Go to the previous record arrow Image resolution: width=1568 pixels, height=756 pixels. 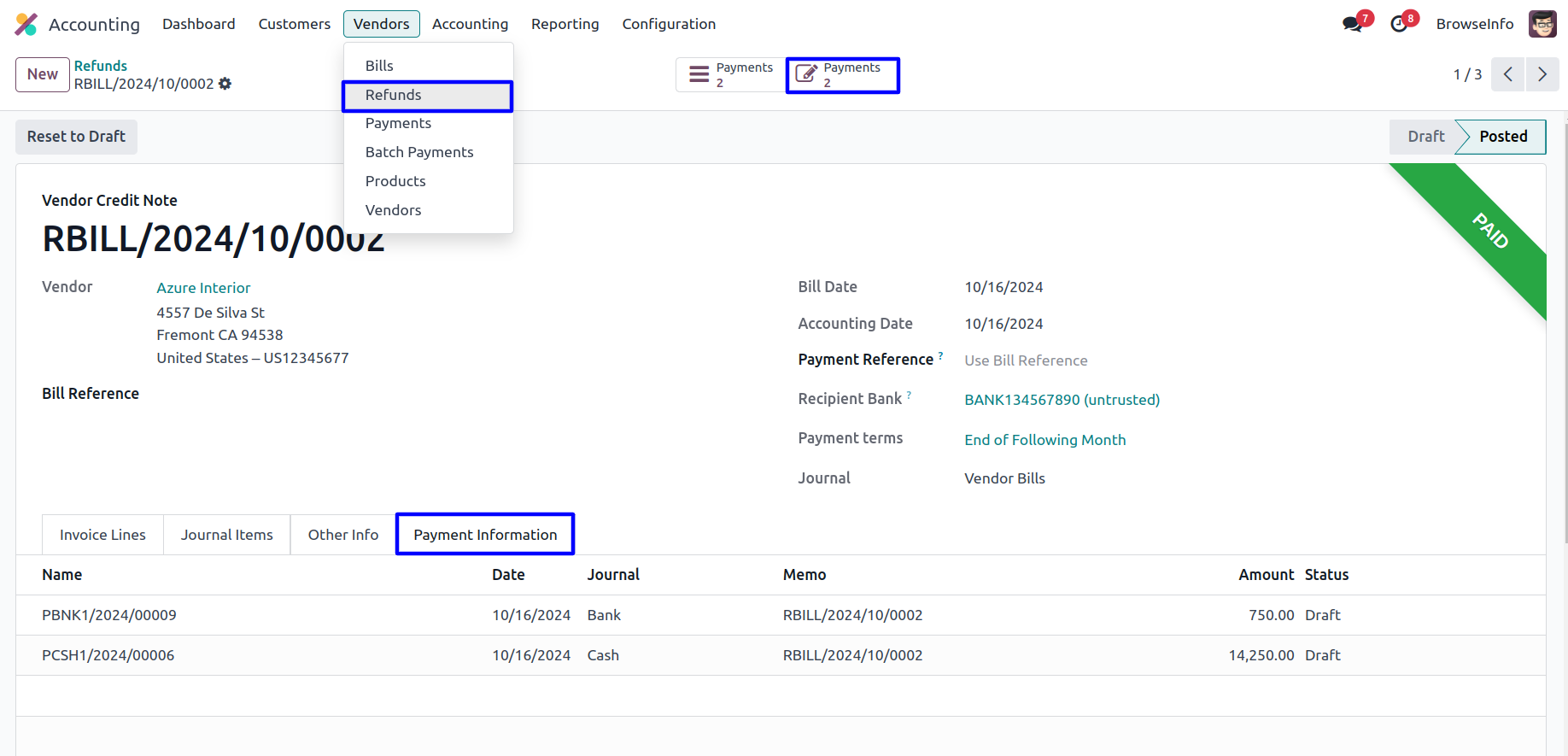coord(1508,74)
